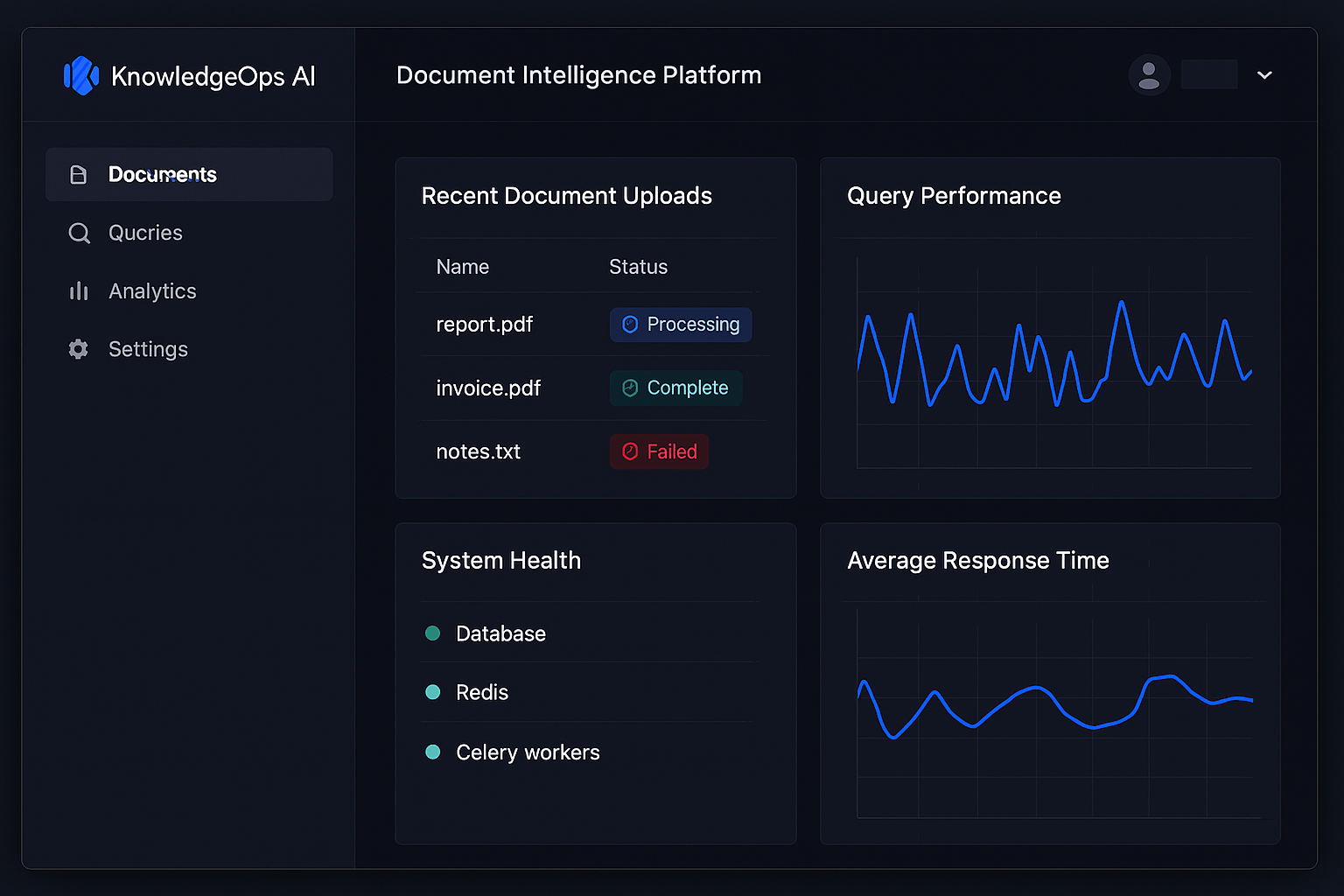
Task: Click the System Health heading
Action: pos(500,561)
